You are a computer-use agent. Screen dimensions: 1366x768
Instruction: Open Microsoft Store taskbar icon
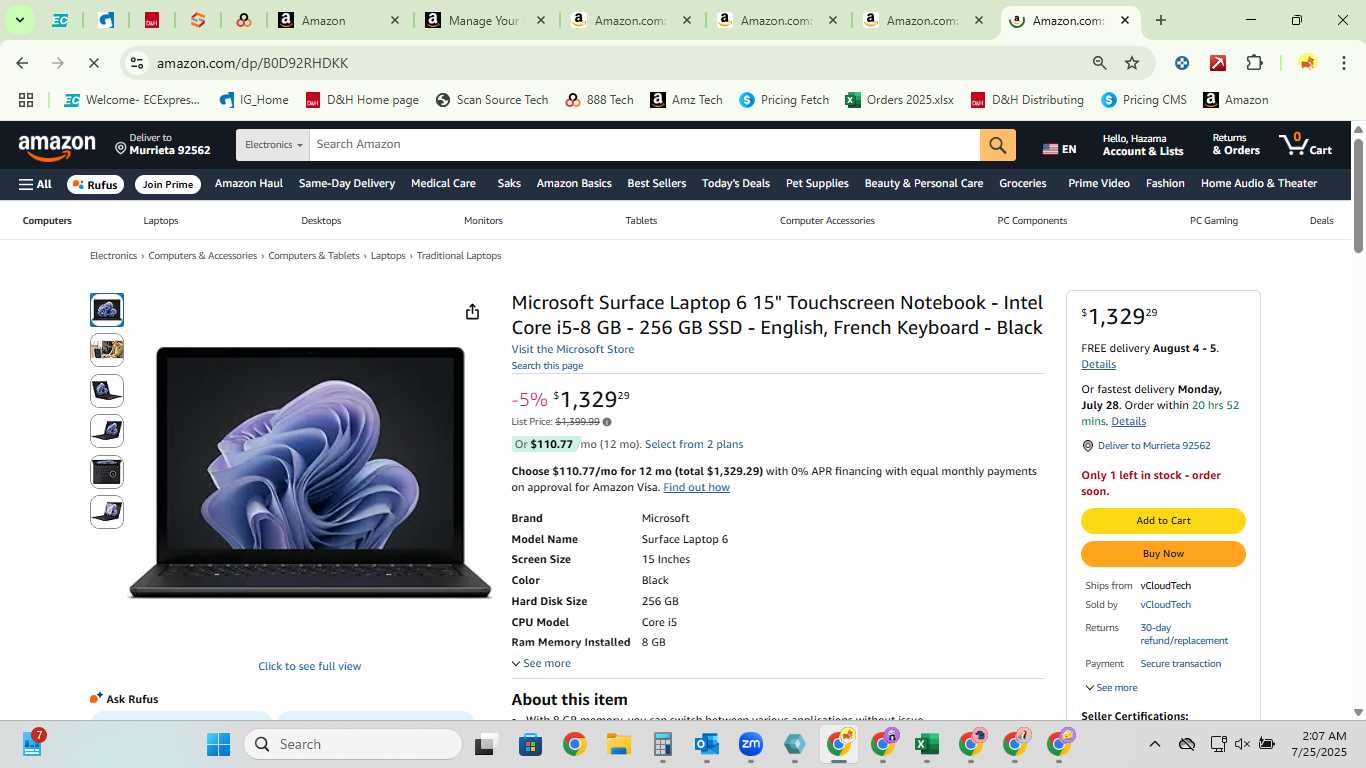coord(530,744)
